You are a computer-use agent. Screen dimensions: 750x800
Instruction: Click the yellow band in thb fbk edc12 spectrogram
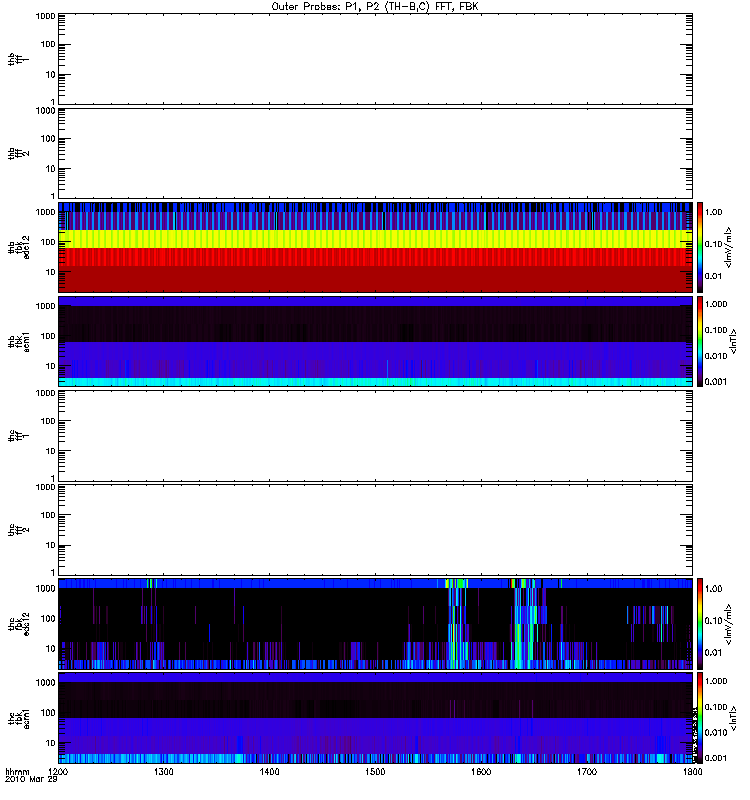pos(376,239)
